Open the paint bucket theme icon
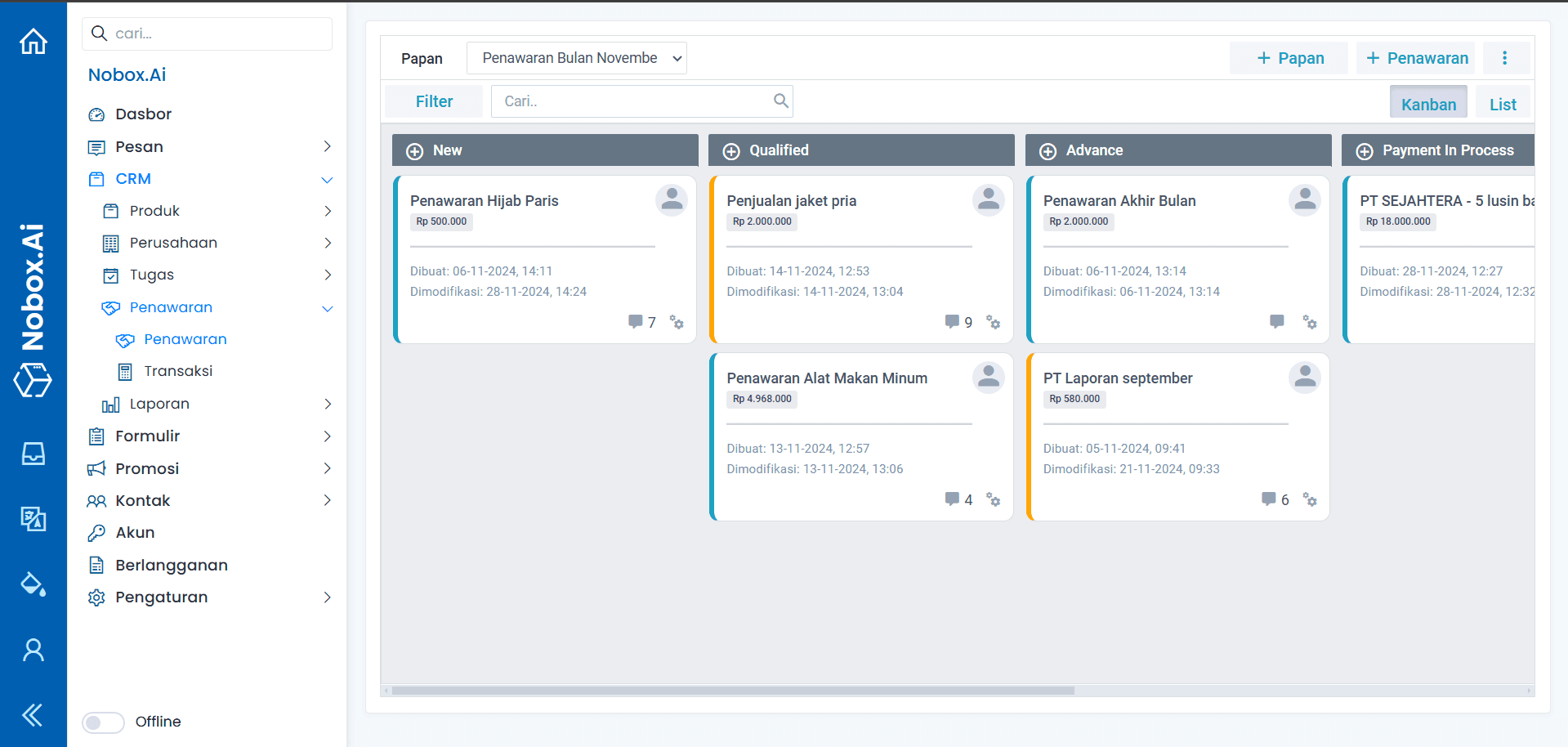The width and height of the screenshot is (1568, 747). pyautogui.click(x=34, y=584)
